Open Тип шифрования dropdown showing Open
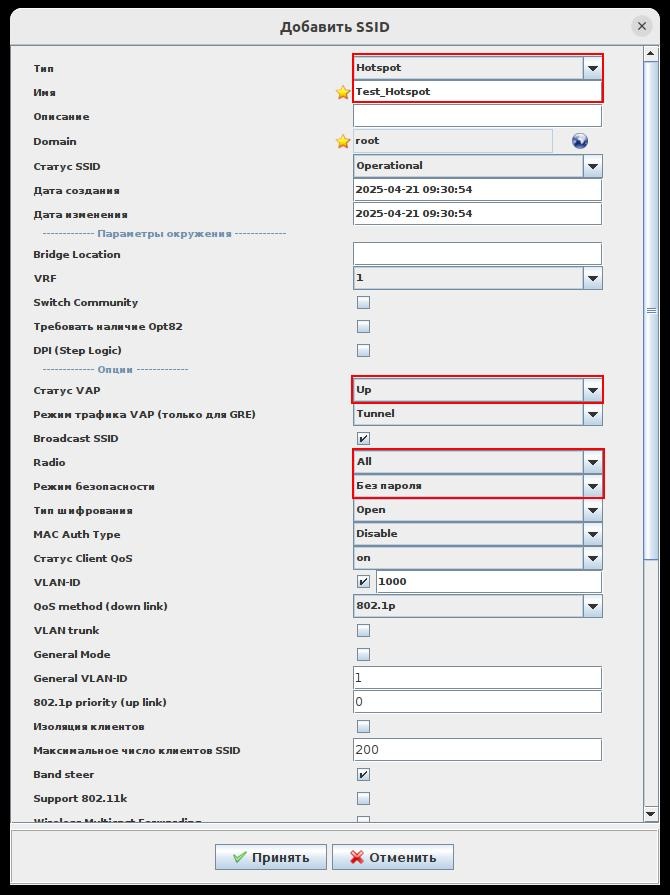The image size is (670, 895). coord(478,510)
